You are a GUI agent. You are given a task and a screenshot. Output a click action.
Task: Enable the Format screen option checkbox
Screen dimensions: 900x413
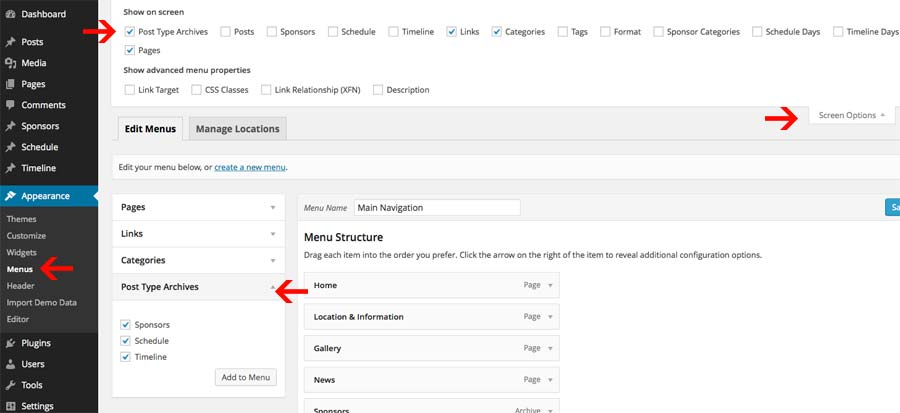(x=605, y=32)
